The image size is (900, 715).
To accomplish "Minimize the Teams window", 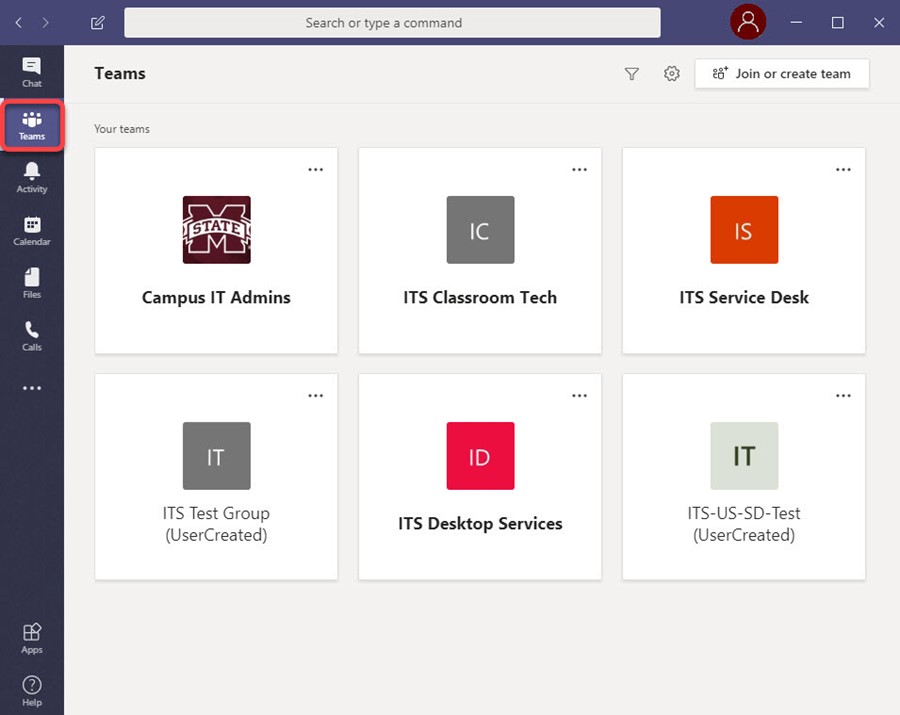I will [x=796, y=22].
